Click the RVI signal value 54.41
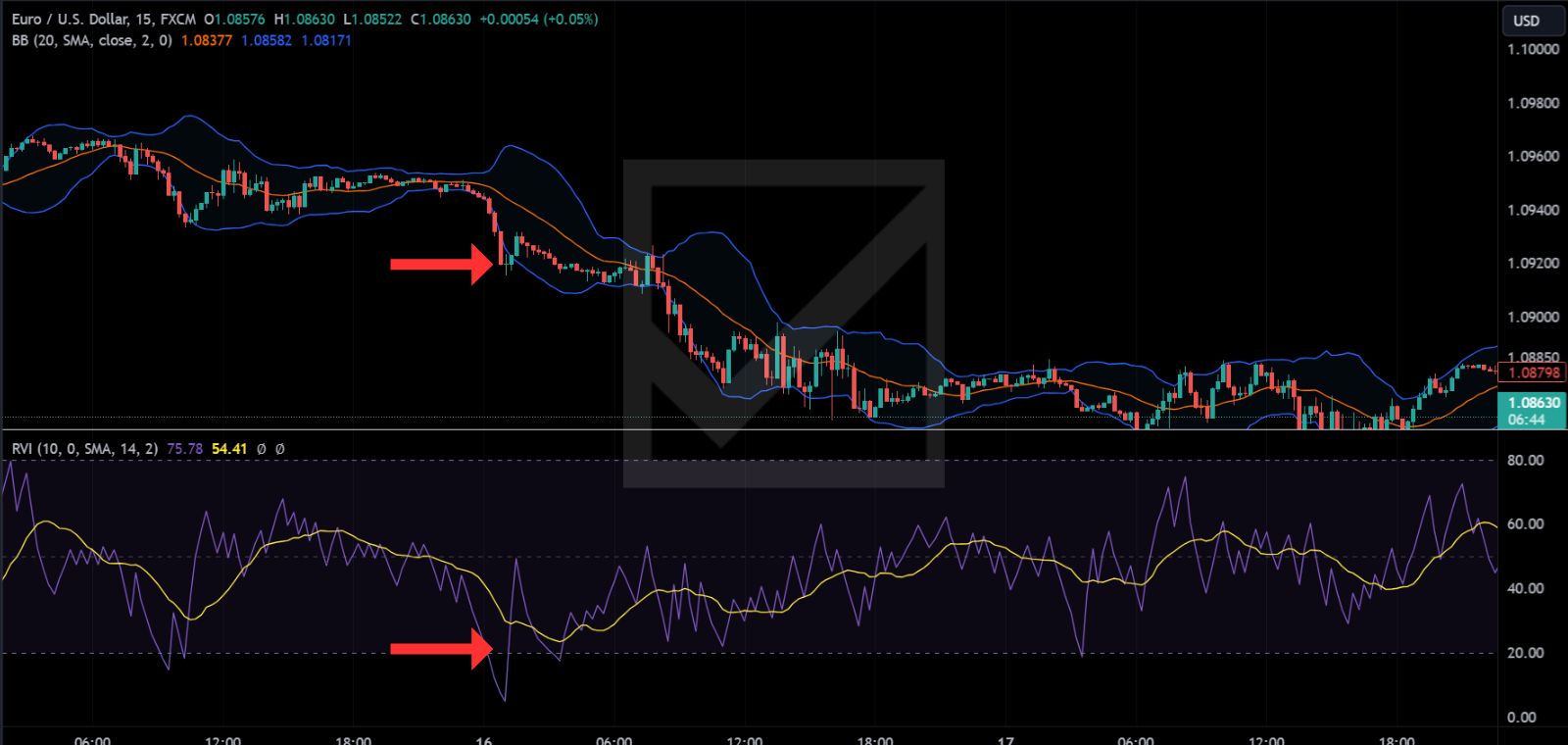This screenshot has width=1568, height=745. [x=229, y=448]
